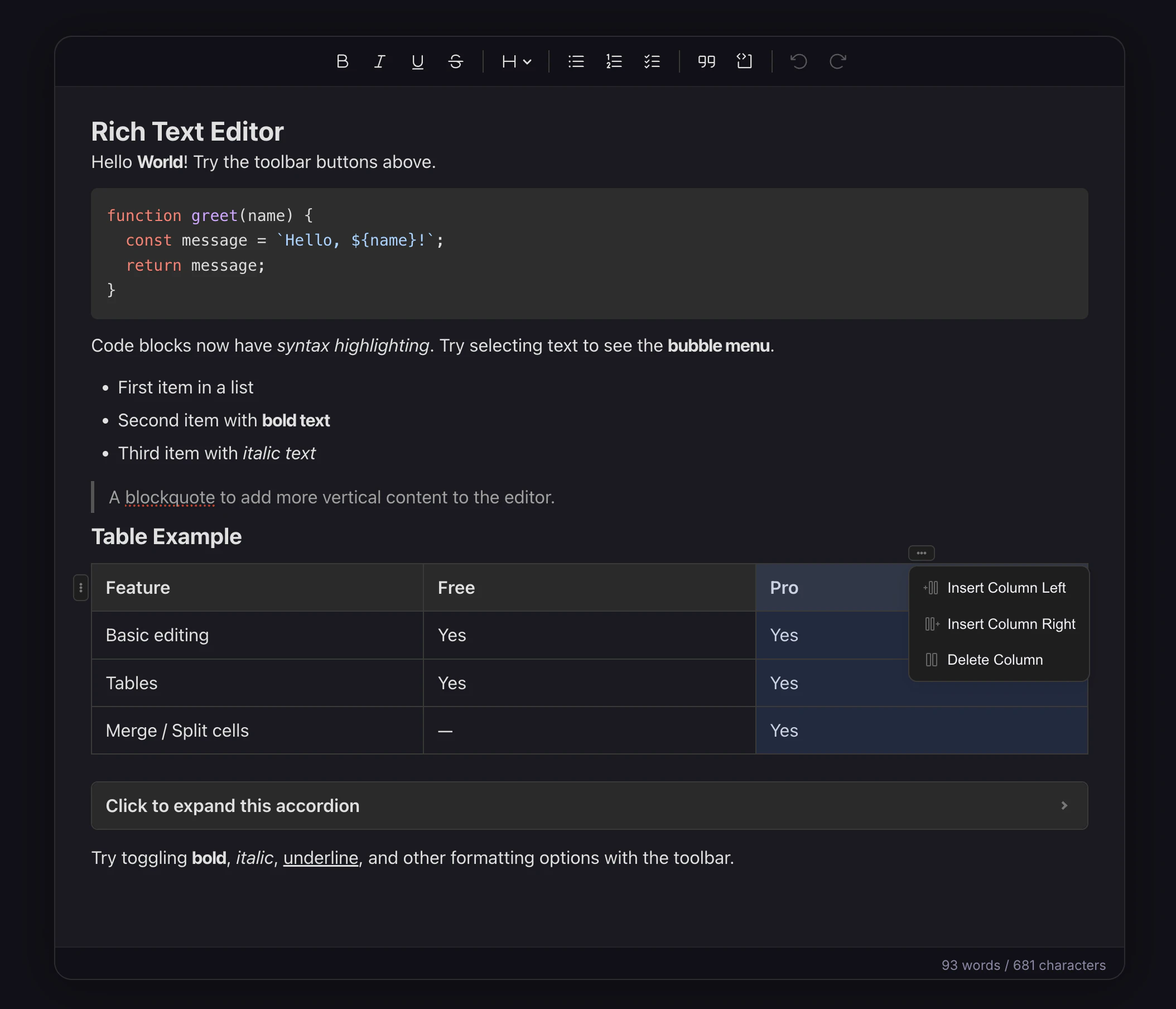Apply strikethrough formatting

click(455, 61)
